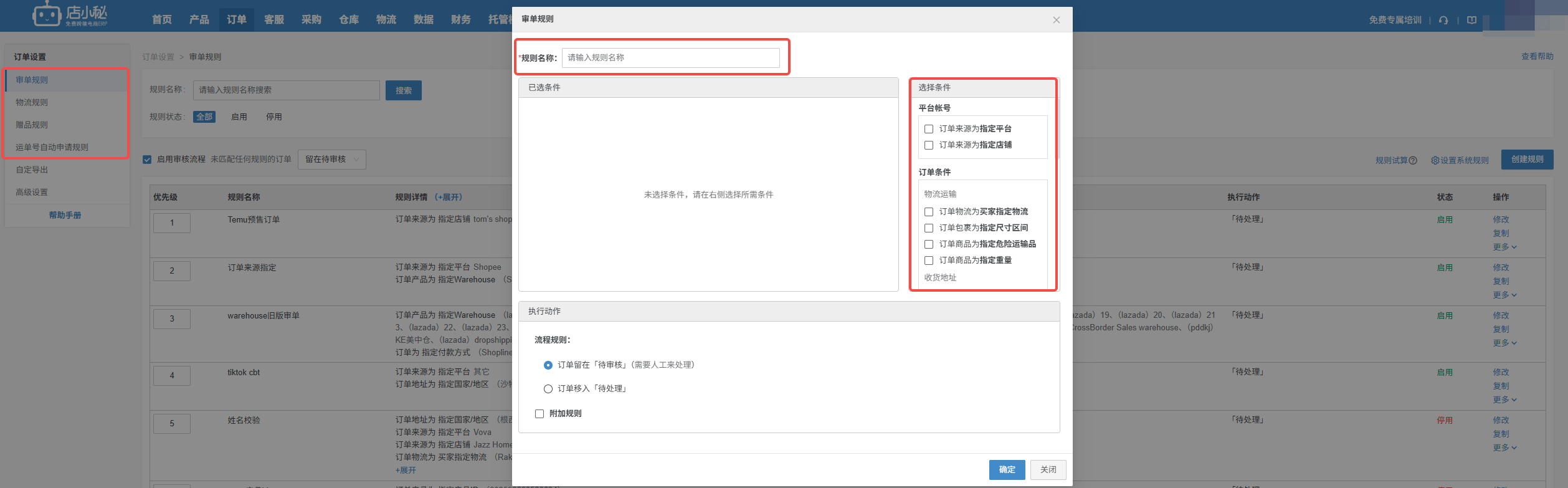Open the 仓库 top navigation menu
1568x488 pixels.
click(x=349, y=20)
